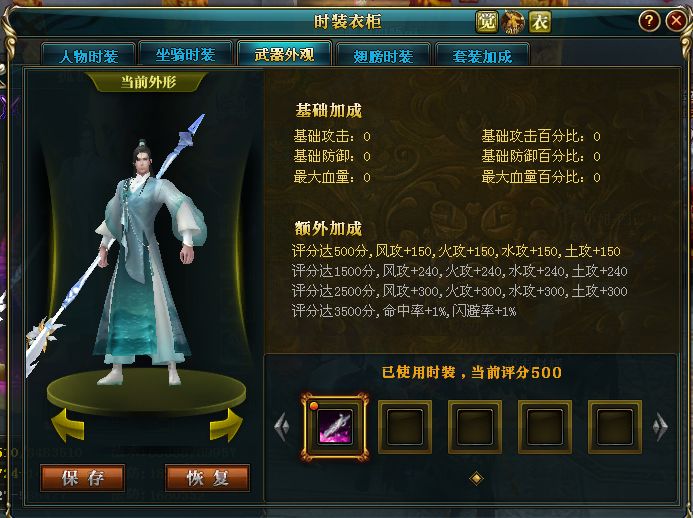Viewport: 693px width, 518px height.
Task: Rotate character left with yellow arrow
Action: tap(68, 425)
